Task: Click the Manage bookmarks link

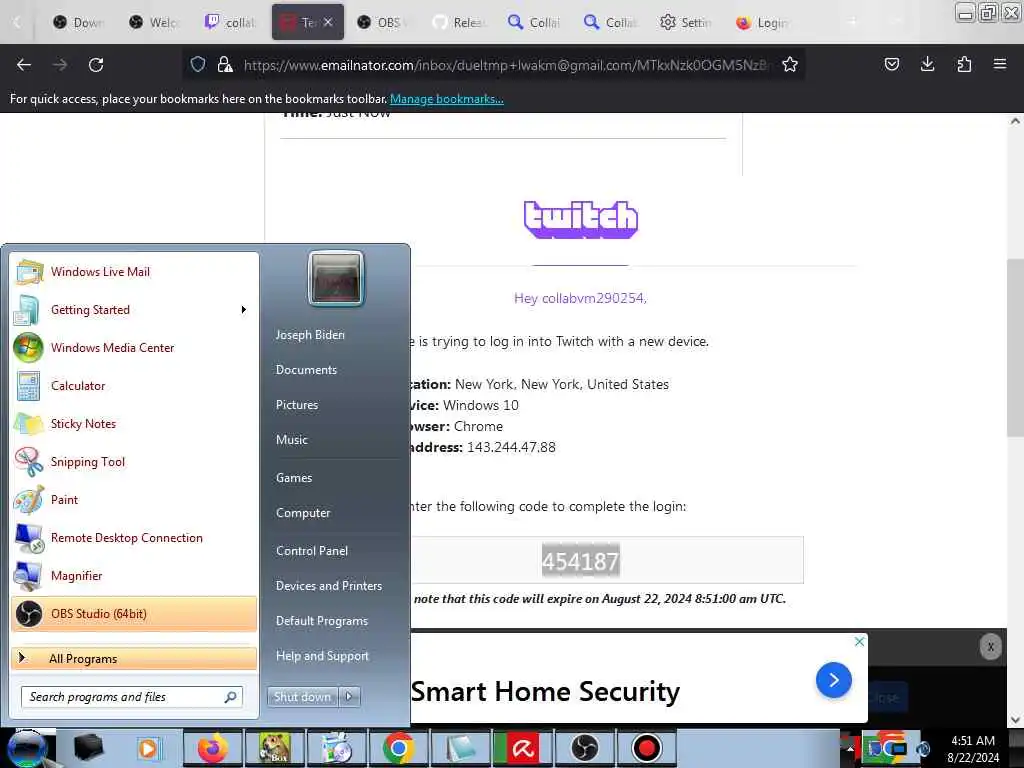Action: tap(447, 99)
